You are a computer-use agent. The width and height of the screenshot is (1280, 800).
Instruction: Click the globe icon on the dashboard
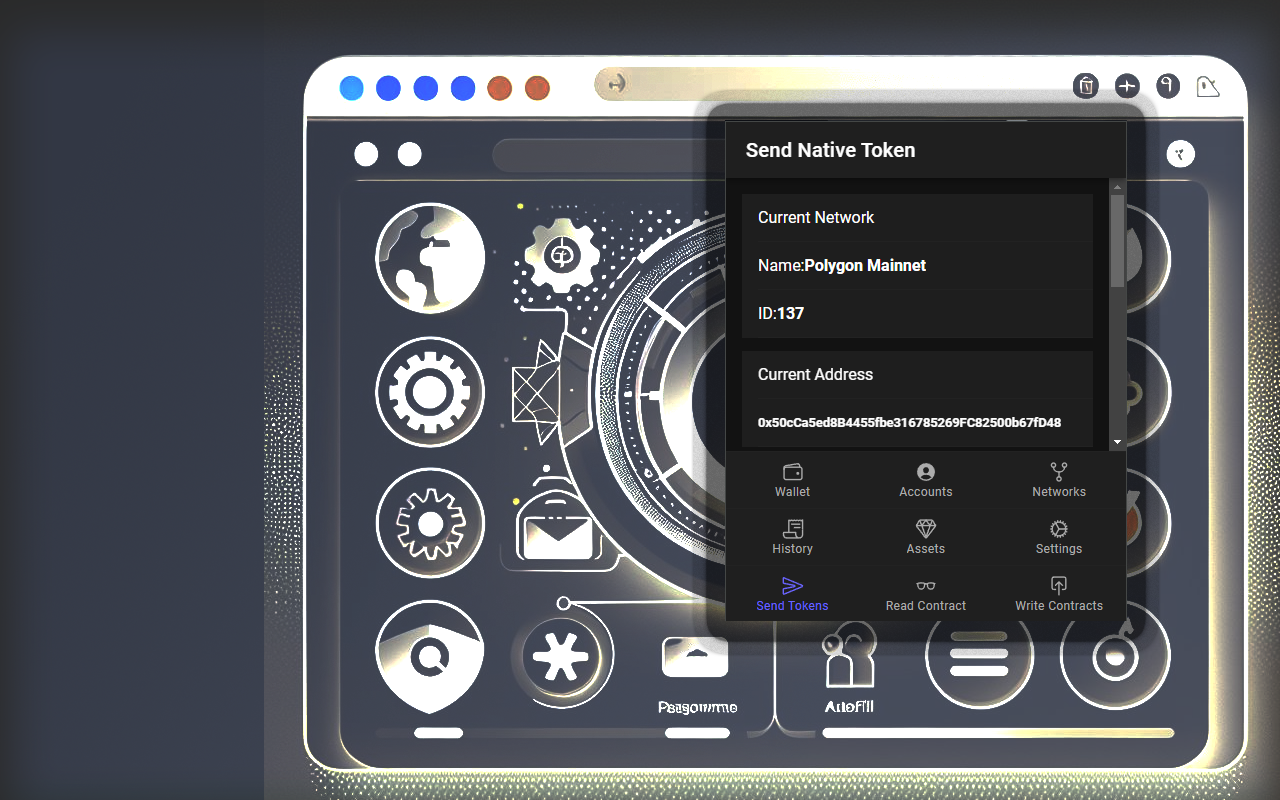pyautogui.click(x=430, y=257)
